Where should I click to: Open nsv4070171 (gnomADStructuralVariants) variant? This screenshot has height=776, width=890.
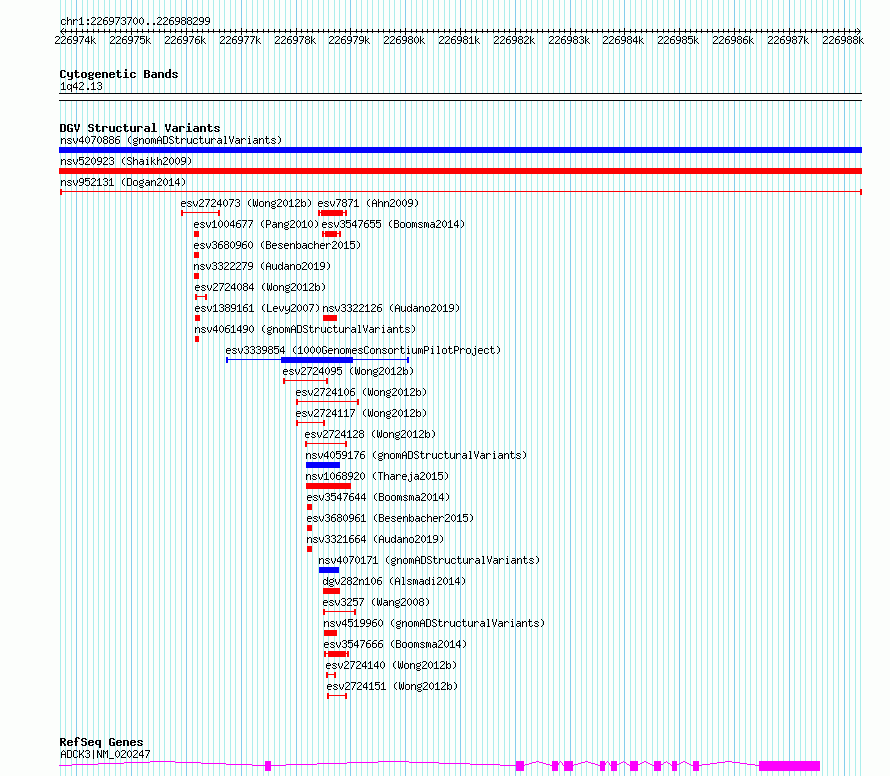pyautogui.click(x=429, y=560)
